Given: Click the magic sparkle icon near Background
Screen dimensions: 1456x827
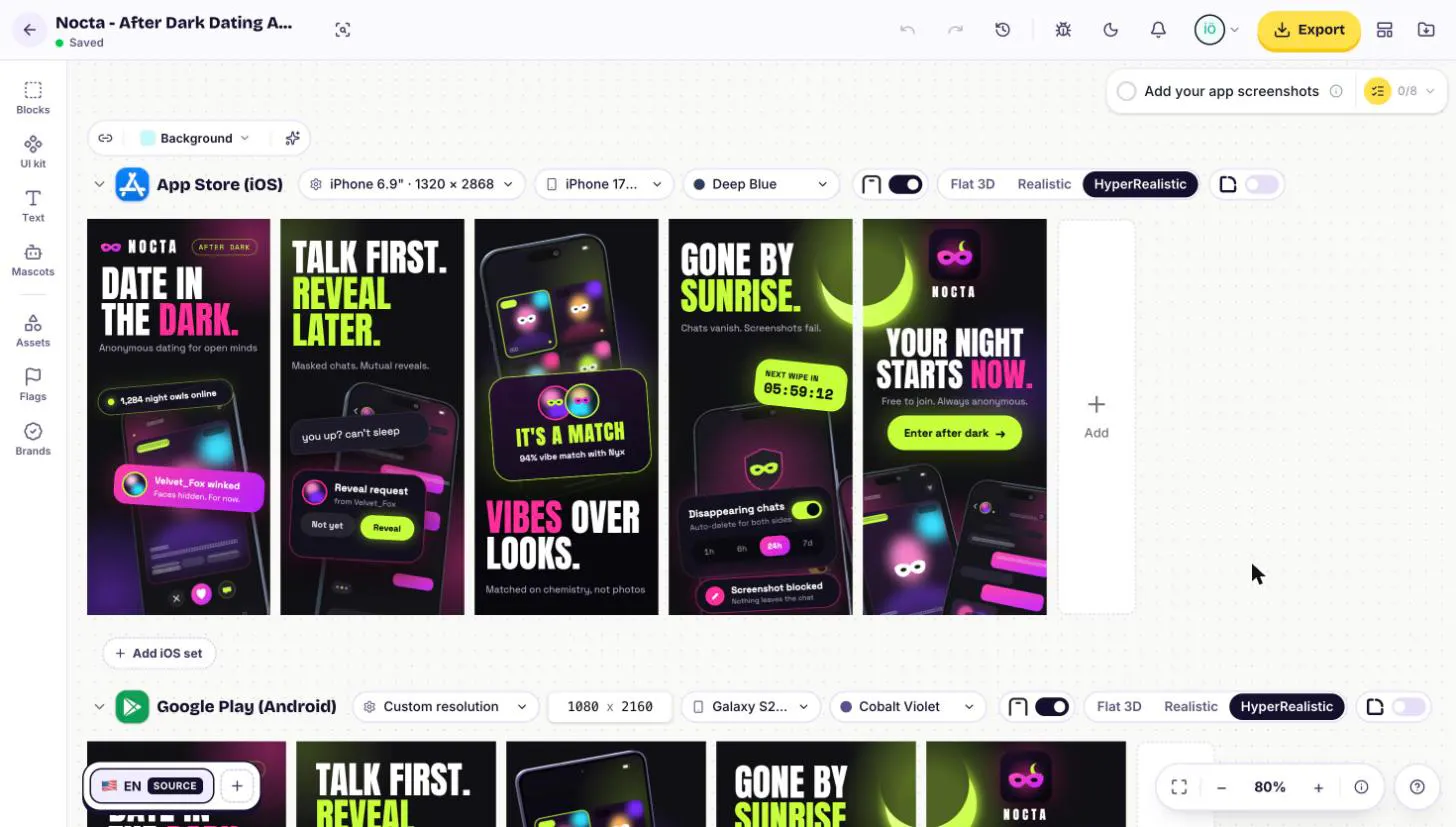Looking at the screenshot, I should point(292,138).
